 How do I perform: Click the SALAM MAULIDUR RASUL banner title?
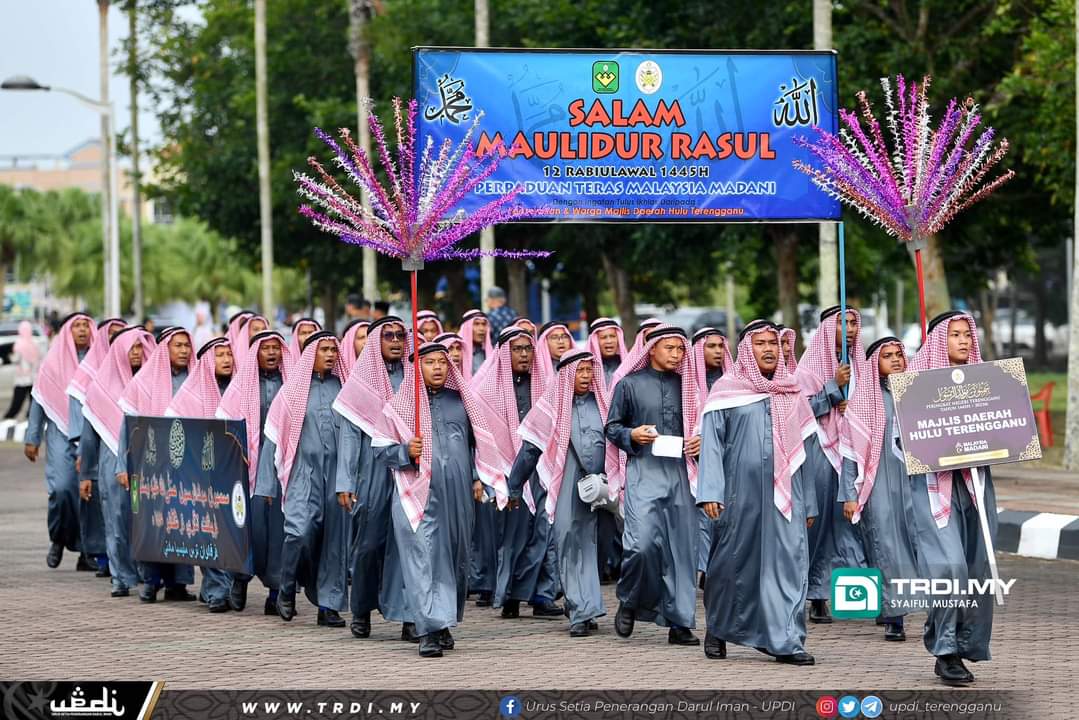626,130
